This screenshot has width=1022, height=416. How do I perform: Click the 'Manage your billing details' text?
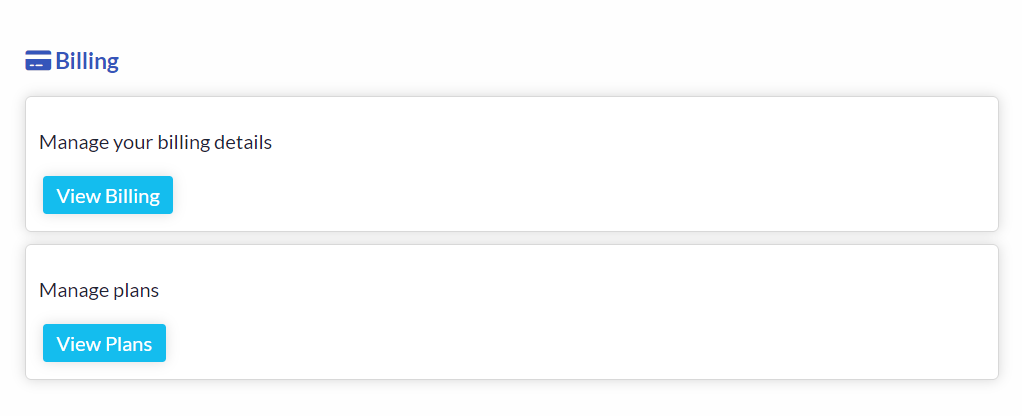[x=155, y=142]
